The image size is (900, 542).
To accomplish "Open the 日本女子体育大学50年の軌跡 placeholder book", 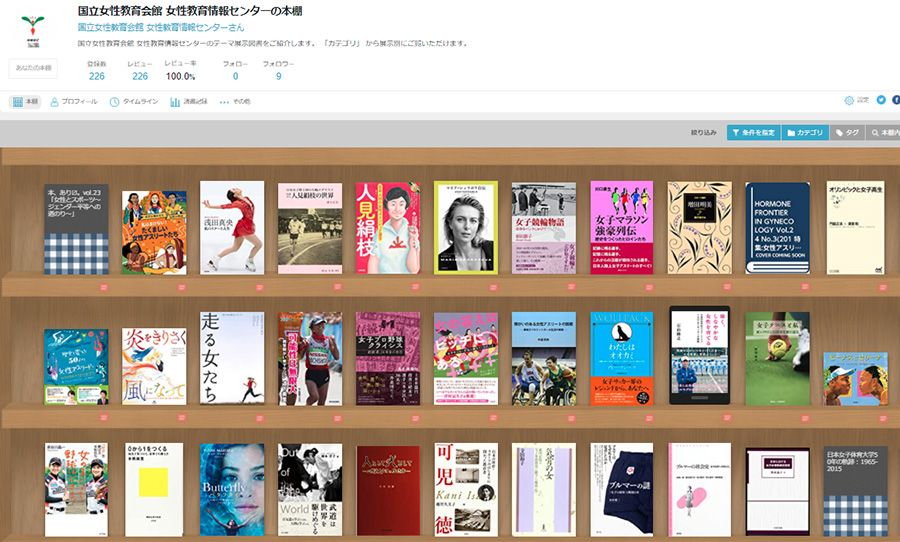I will [x=855, y=491].
